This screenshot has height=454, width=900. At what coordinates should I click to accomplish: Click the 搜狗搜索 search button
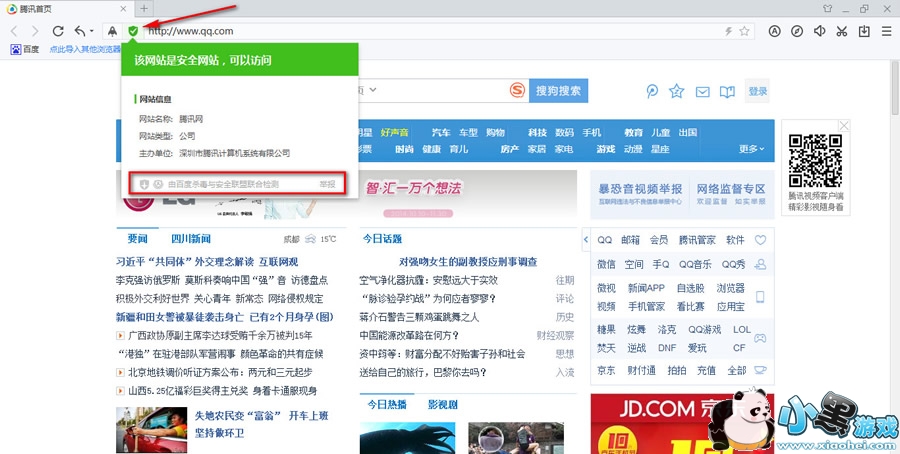coord(558,91)
